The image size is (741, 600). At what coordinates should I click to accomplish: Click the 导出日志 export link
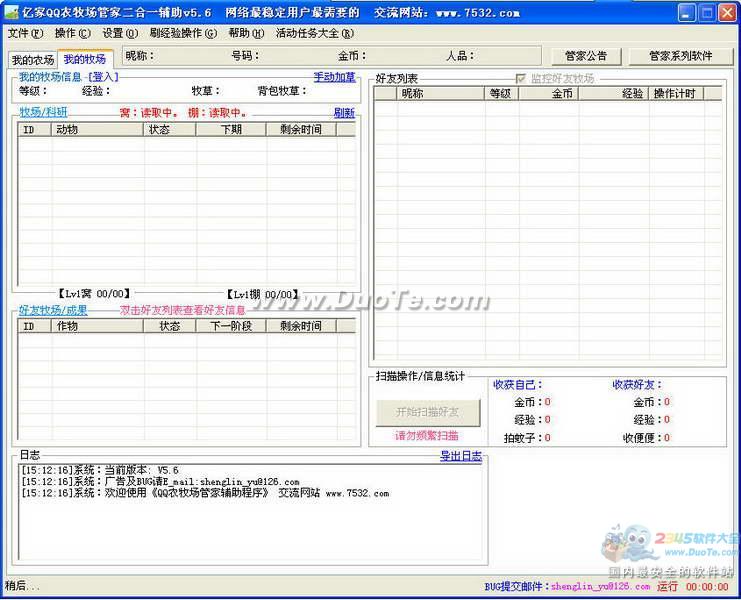[461, 456]
